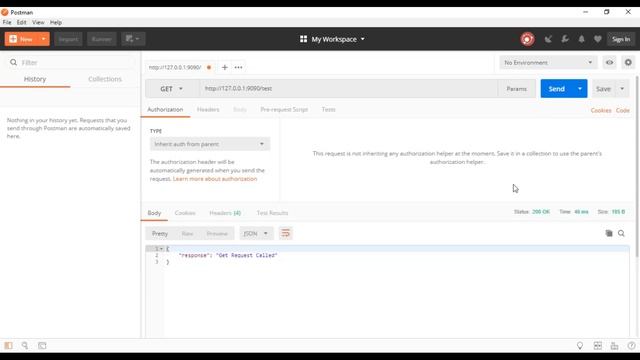Open the GET method dropdown
640x360 pixels.
pos(172,89)
